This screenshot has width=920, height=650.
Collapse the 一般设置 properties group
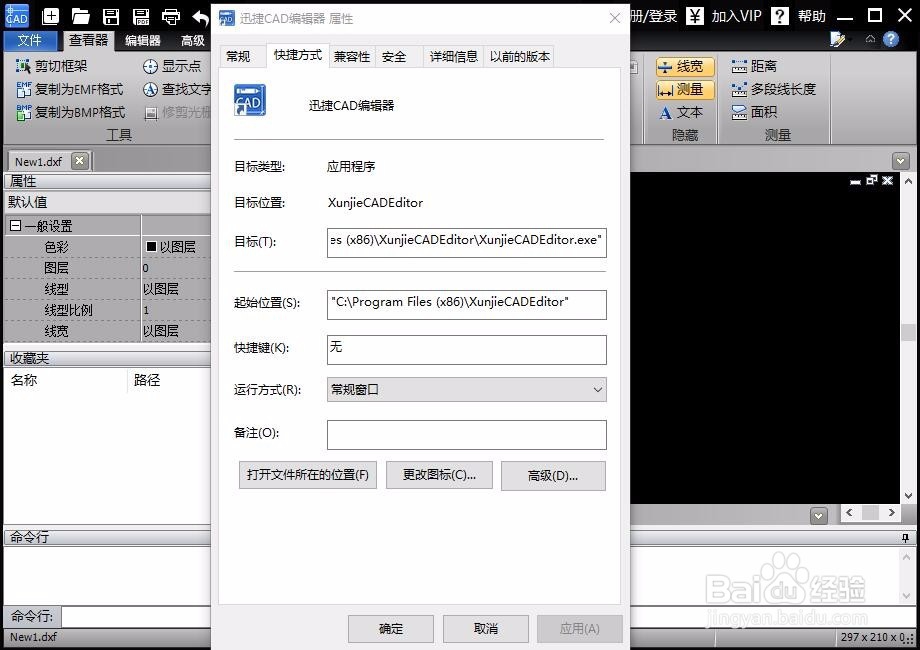pos(15,226)
